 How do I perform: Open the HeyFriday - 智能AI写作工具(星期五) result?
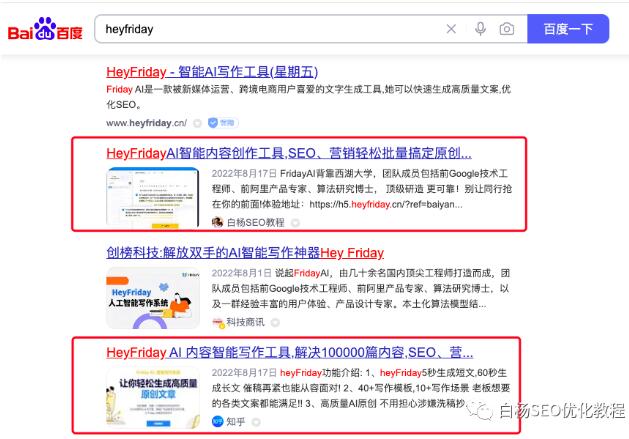212,72
